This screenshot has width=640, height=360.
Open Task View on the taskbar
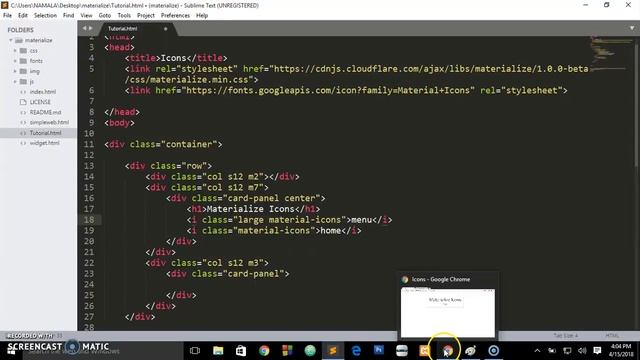pyautogui.click(x=195, y=351)
